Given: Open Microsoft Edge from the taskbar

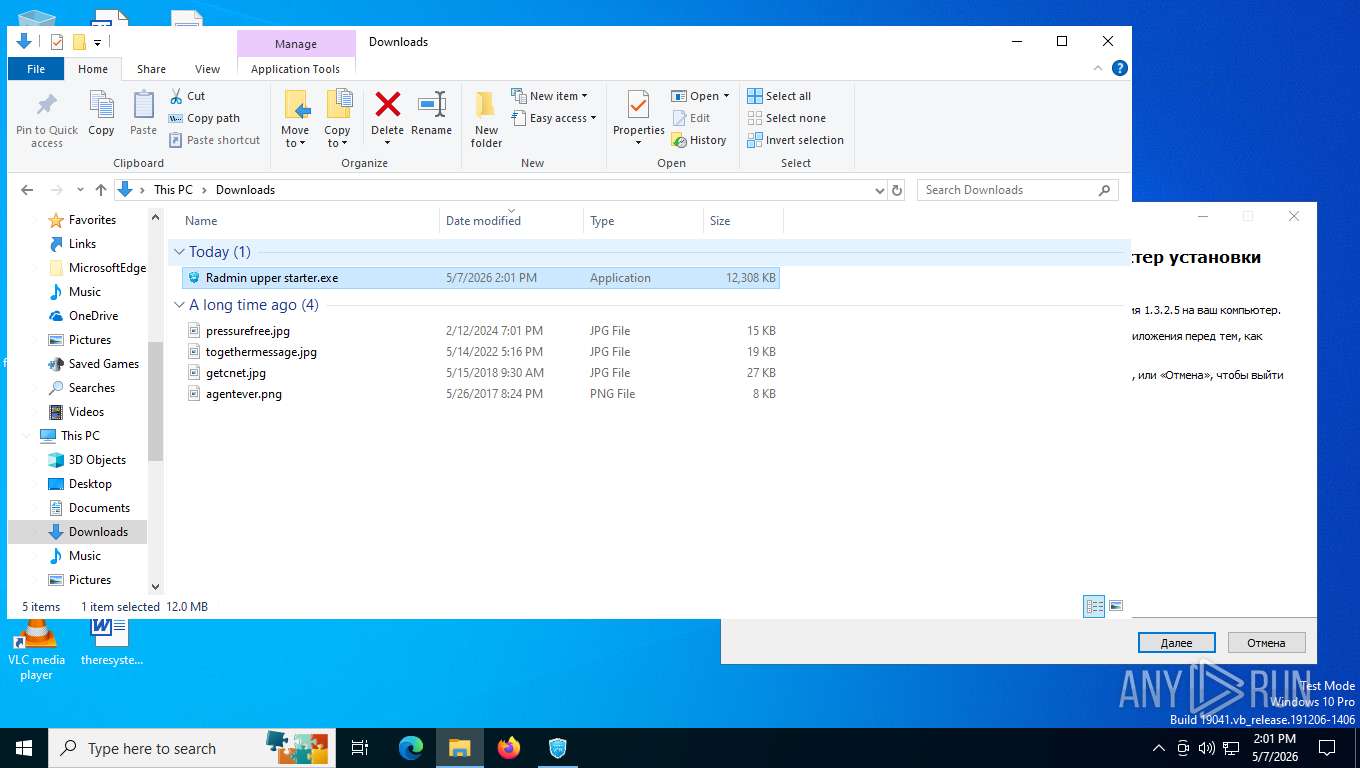Looking at the screenshot, I should (411, 748).
